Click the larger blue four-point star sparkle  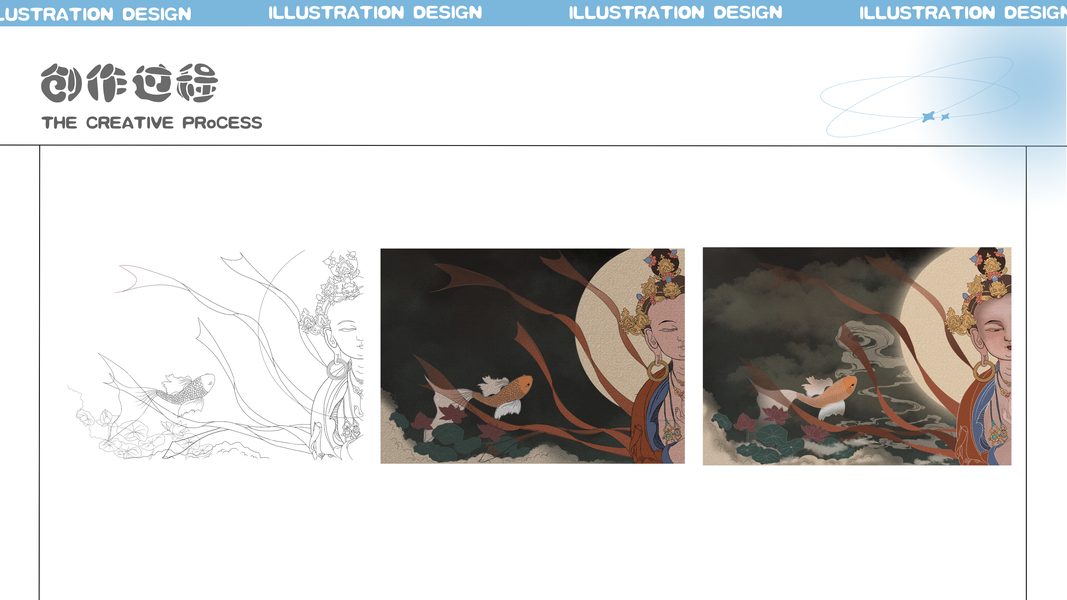pyautogui.click(x=928, y=117)
